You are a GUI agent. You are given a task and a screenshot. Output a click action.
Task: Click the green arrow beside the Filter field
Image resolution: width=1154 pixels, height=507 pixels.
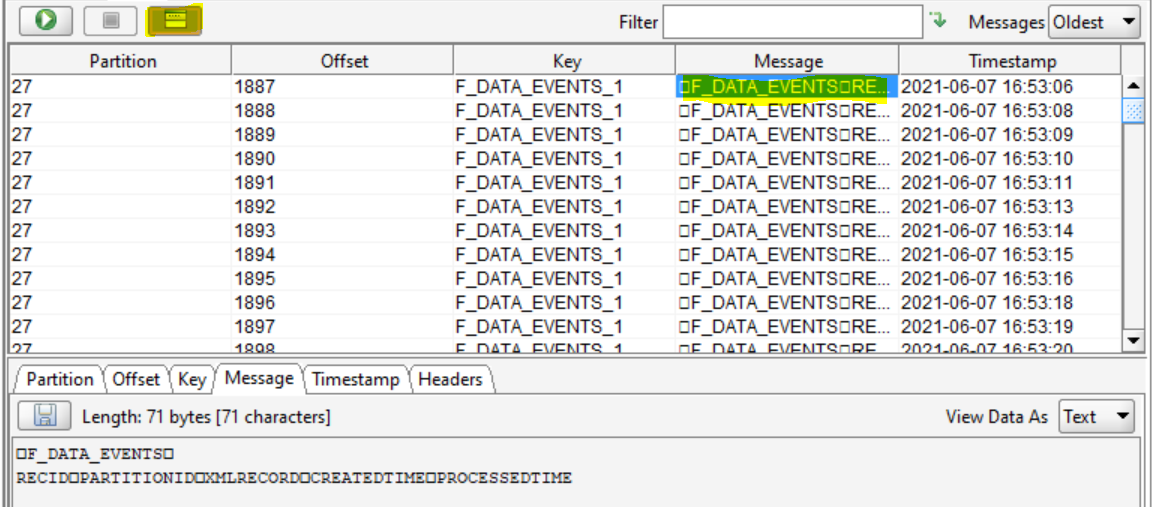pyautogui.click(x=937, y=20)
